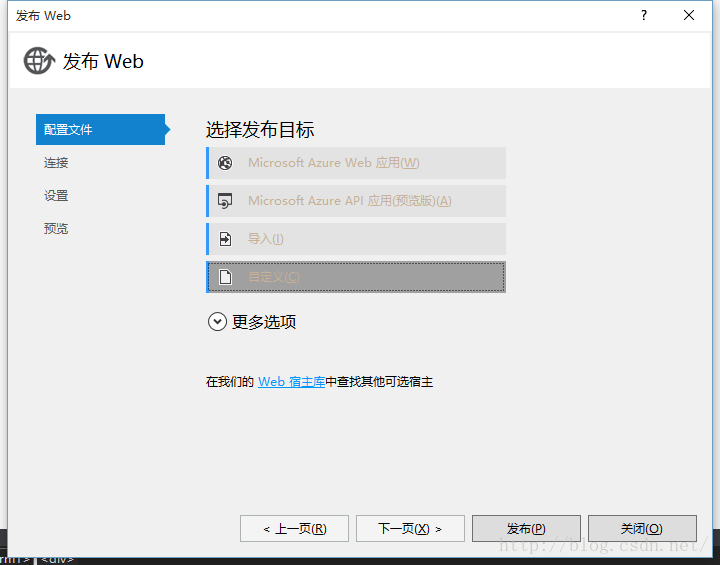Image resolution: width=720 pixels, height=565 pixels.
Task: Click the 选择发布目标 heading text
Action: click(260, 130)
